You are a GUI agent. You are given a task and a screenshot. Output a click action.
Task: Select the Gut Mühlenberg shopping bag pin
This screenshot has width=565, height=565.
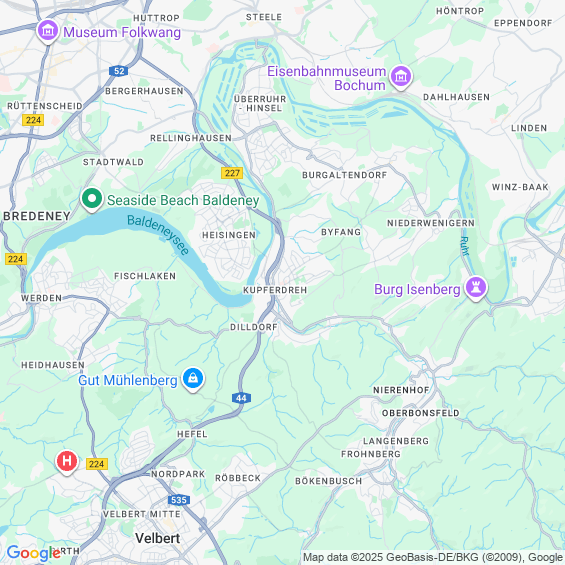coord(193,379)
